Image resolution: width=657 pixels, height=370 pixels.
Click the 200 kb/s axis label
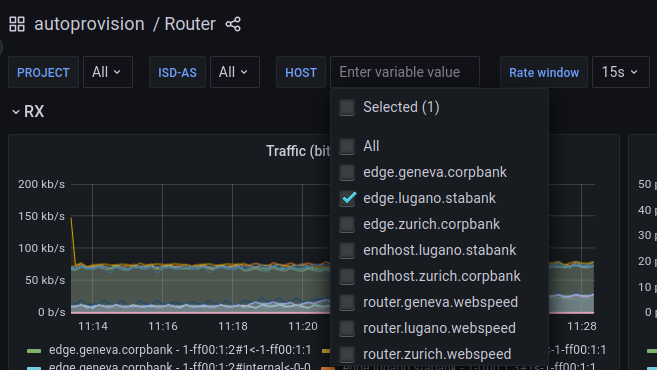tap(41, 184)
